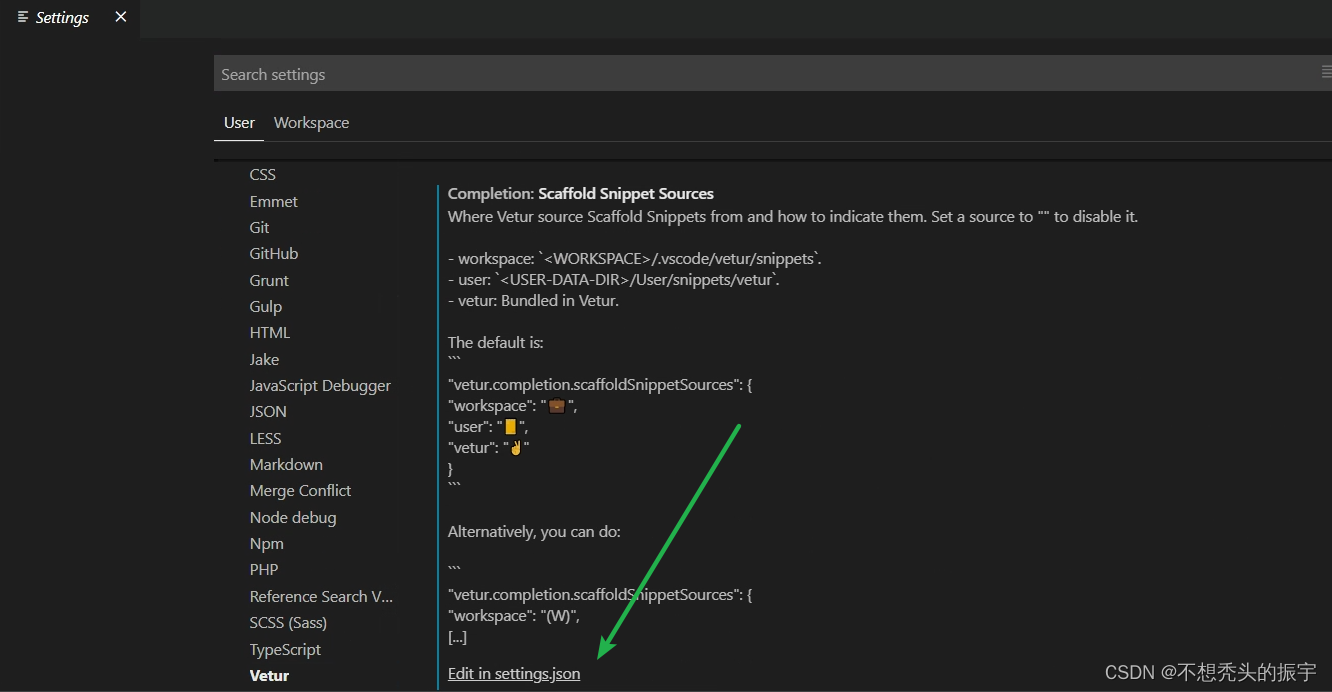Select Vetur in settings tree

click(x=269, y=675)
